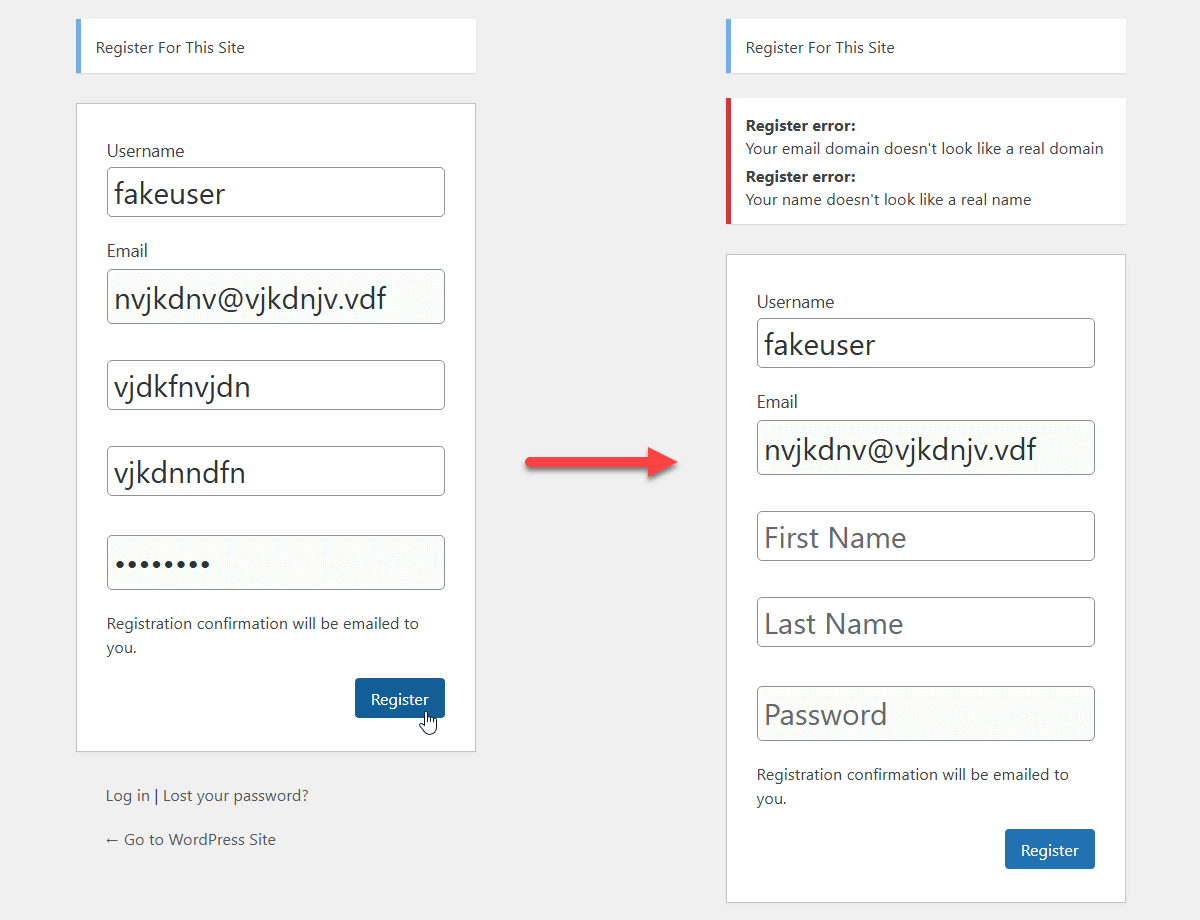1200x920 pixels.
Task: Select the Email field in the form with errors
Action: click(x=925, y=448)
